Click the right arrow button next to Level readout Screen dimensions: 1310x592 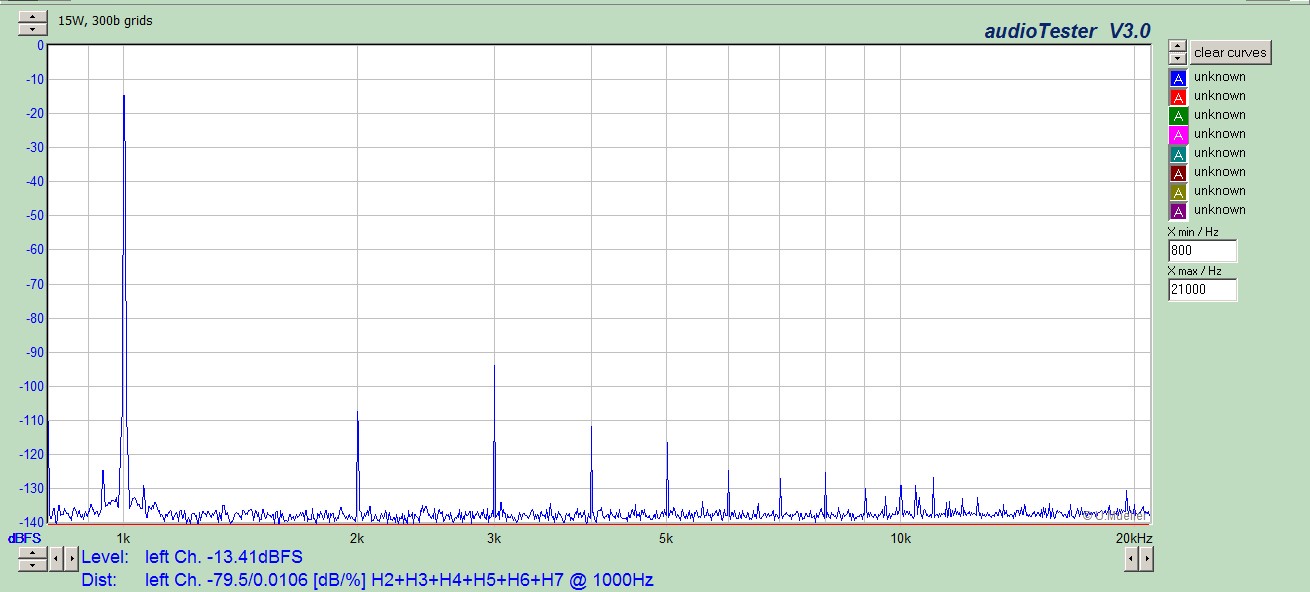[x=70, y=559]
